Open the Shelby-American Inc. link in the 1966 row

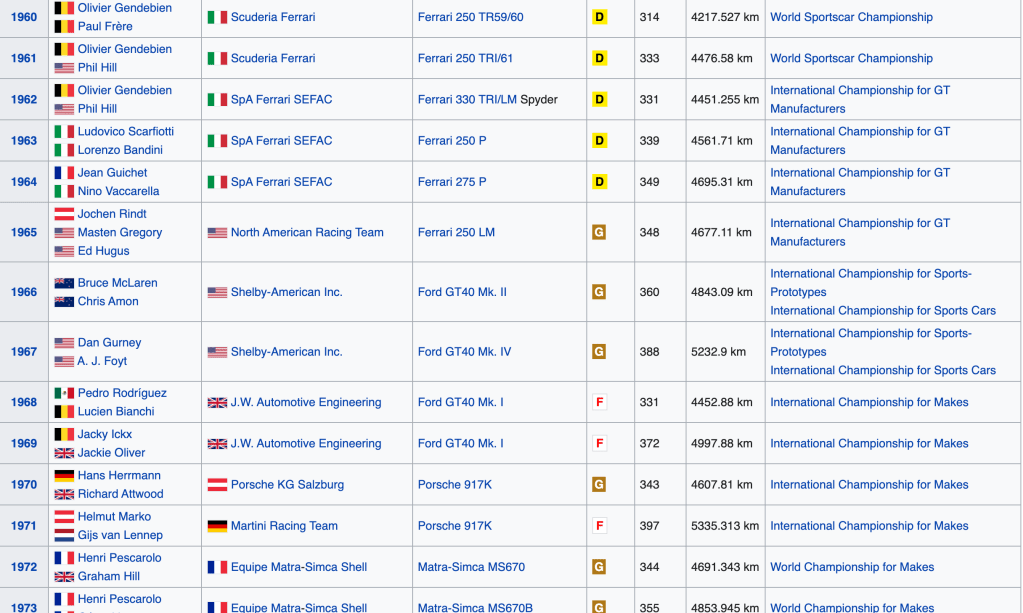[286, 292]
